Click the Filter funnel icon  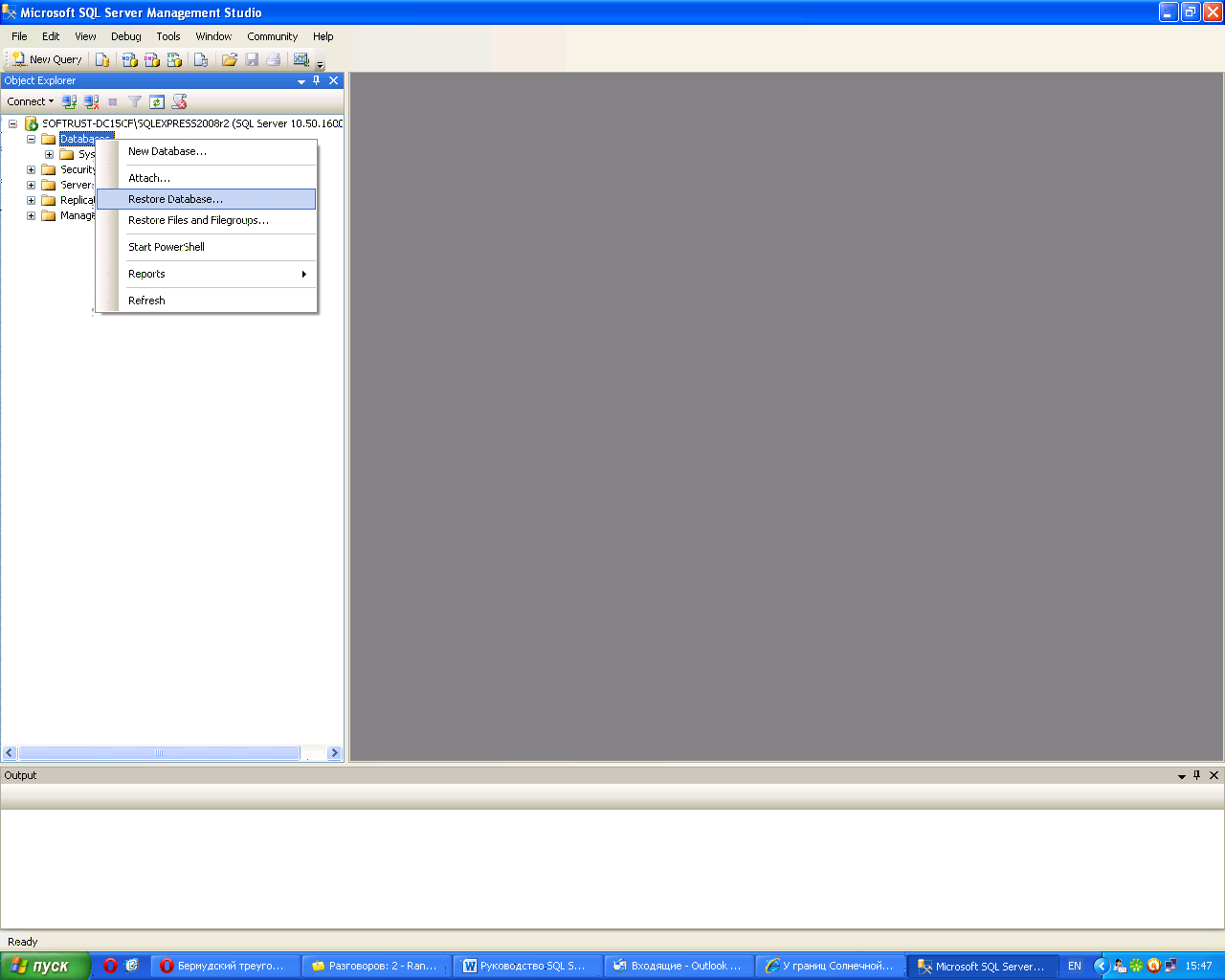(x=135, y=101)
